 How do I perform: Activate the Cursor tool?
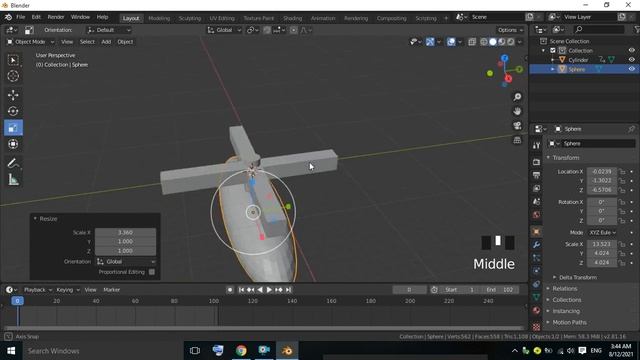(x=13, y=76)
